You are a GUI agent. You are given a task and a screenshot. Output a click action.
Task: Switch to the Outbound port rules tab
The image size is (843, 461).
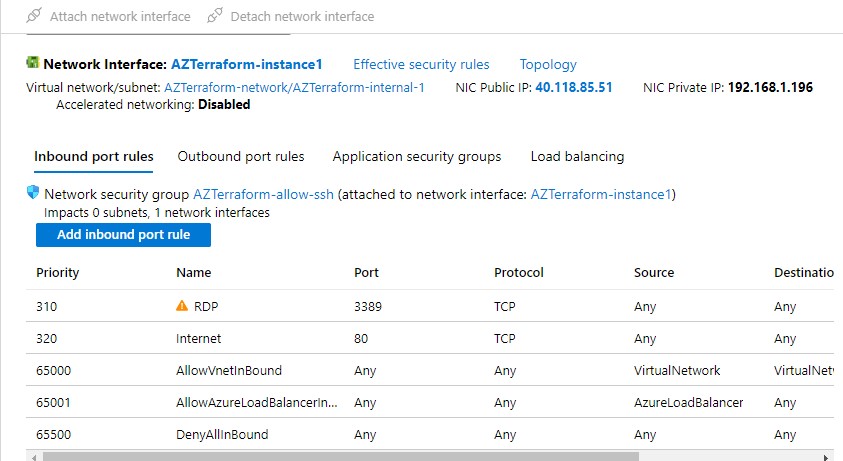pyautogui.click(x=241, y=157)
